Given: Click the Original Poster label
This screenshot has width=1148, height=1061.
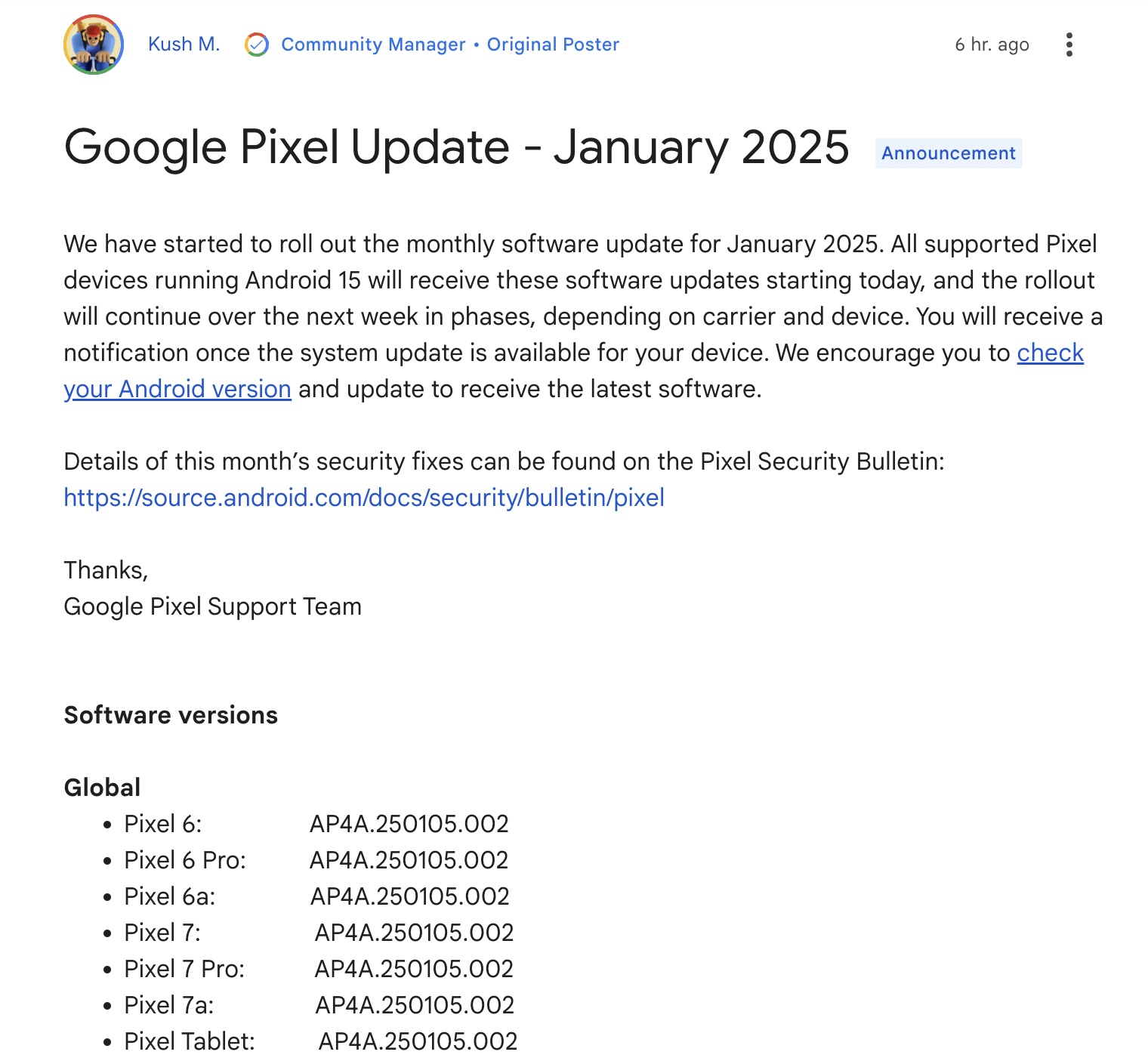Looking at the screenshot, I should [553, 45].
